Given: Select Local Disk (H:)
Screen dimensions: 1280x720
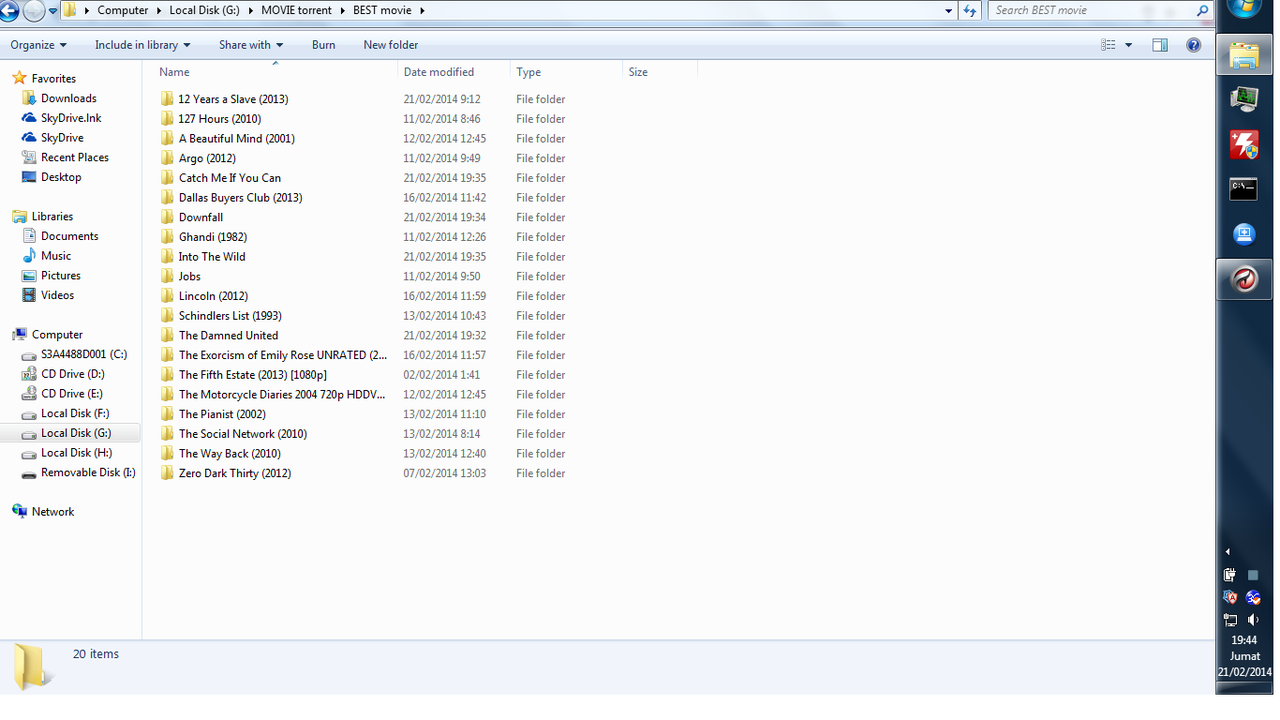Looking at the screenshot, I should click(76, 453).
